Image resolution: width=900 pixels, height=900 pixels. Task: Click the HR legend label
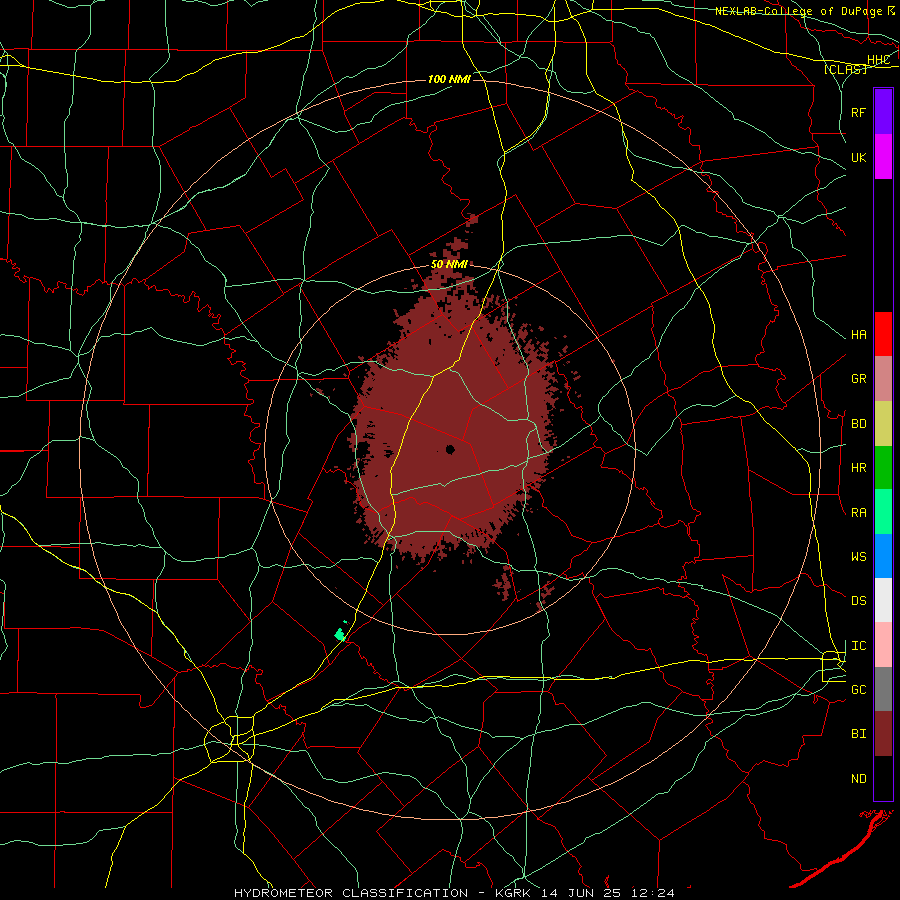coord(858,468)
